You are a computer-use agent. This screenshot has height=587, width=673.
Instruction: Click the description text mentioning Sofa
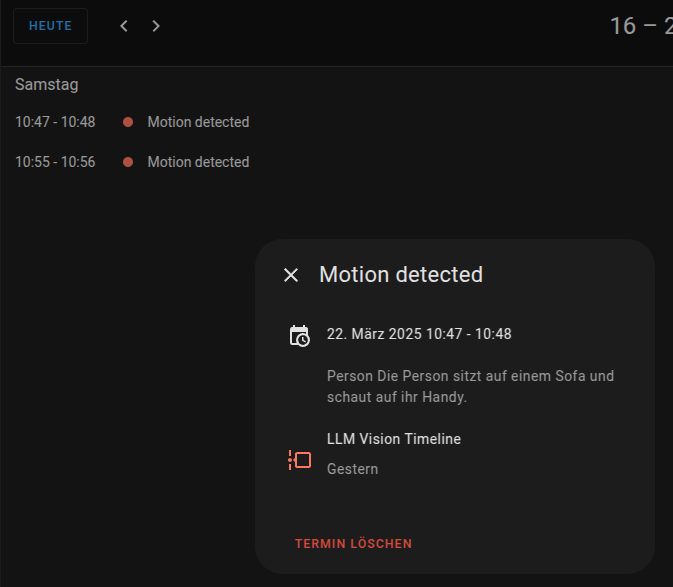470,387
